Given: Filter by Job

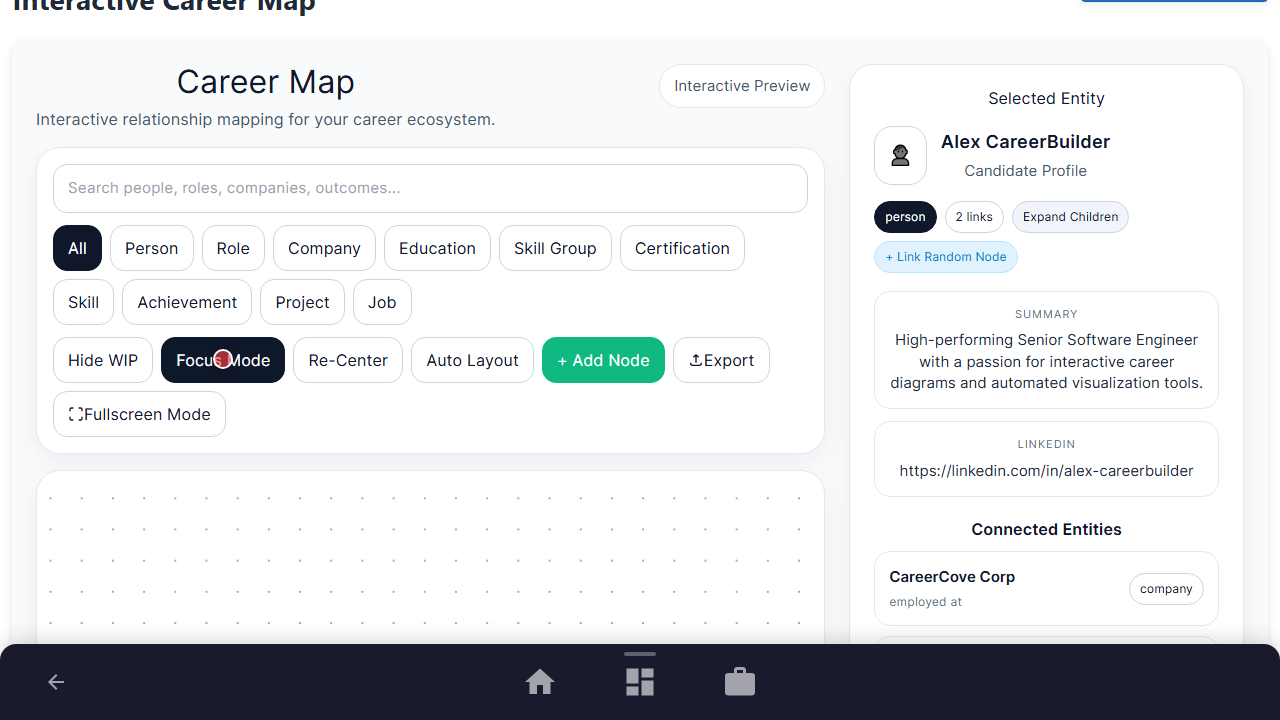Looking at the screenshot, I should [382, 302].
